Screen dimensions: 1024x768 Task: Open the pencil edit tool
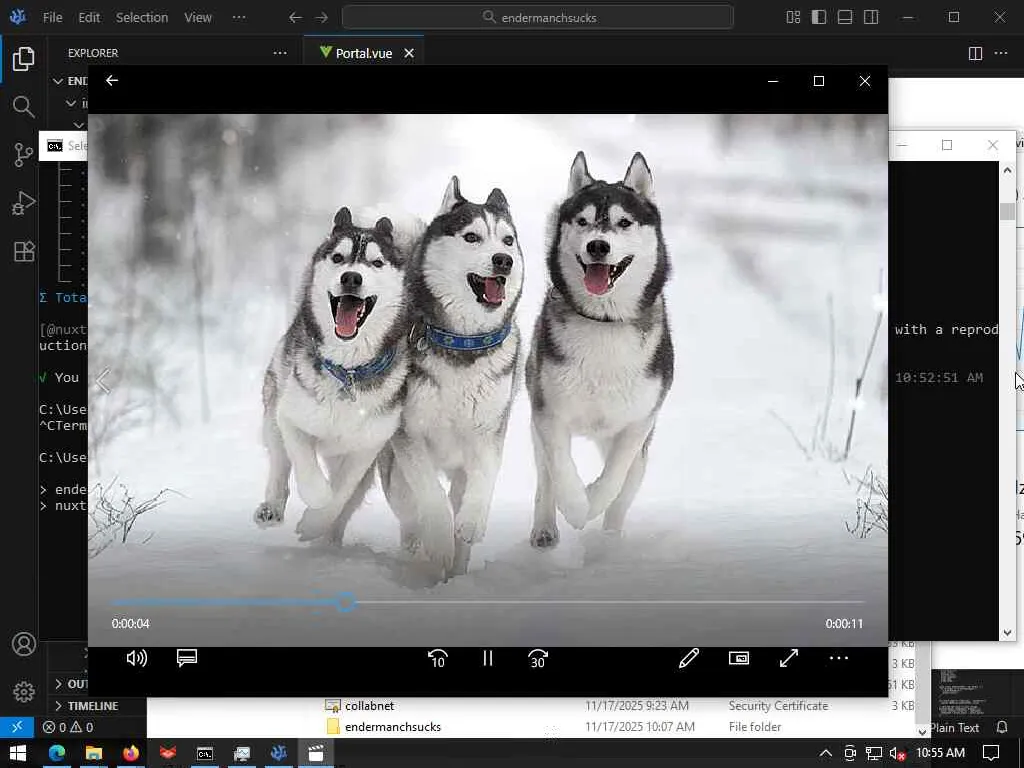[689, 658]
